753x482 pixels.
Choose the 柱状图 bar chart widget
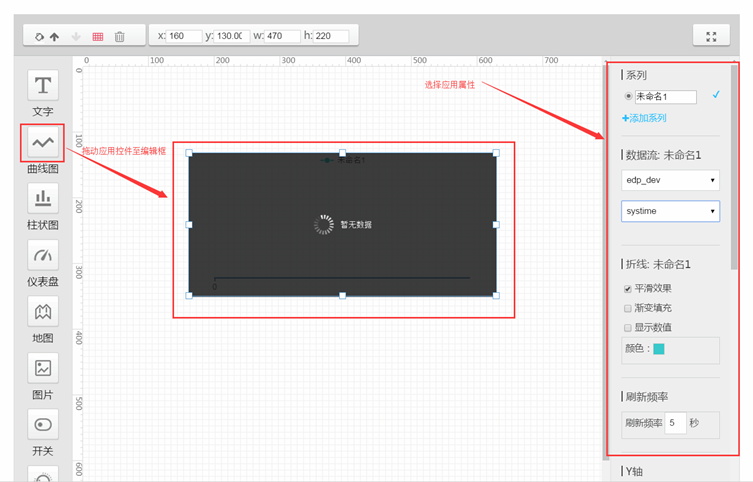[x=43, y=198]
